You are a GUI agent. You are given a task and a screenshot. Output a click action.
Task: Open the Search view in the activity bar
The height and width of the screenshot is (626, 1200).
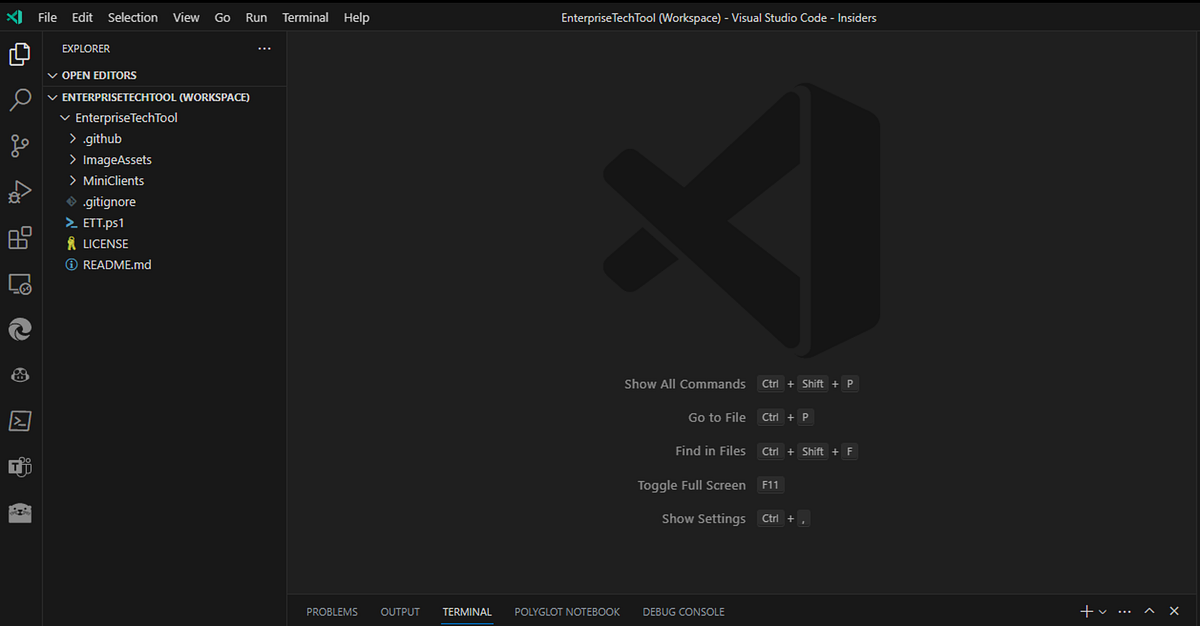tap(20, 100)
